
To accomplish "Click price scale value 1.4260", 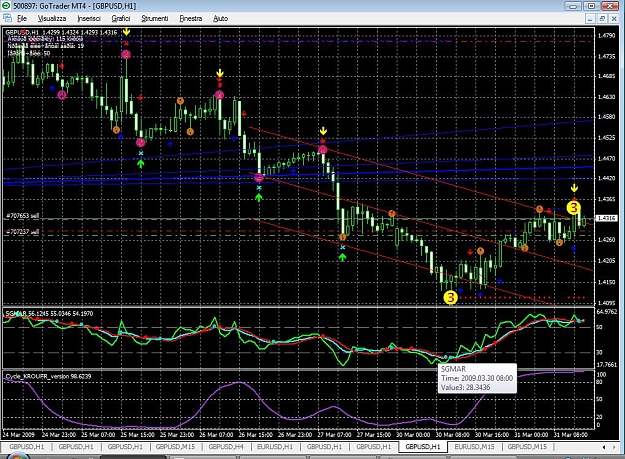I will (607, 239).
